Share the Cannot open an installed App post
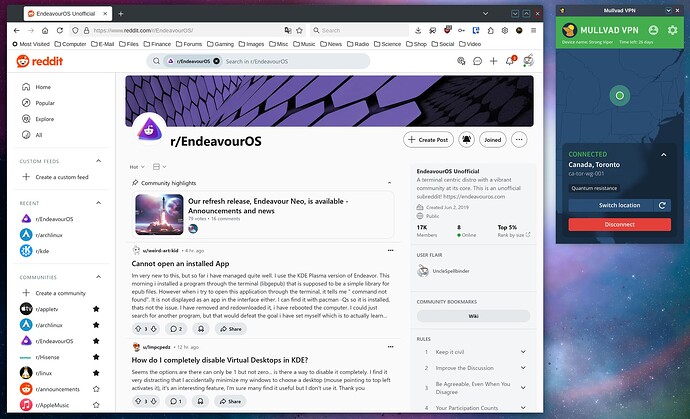 (x=231, y=329)
